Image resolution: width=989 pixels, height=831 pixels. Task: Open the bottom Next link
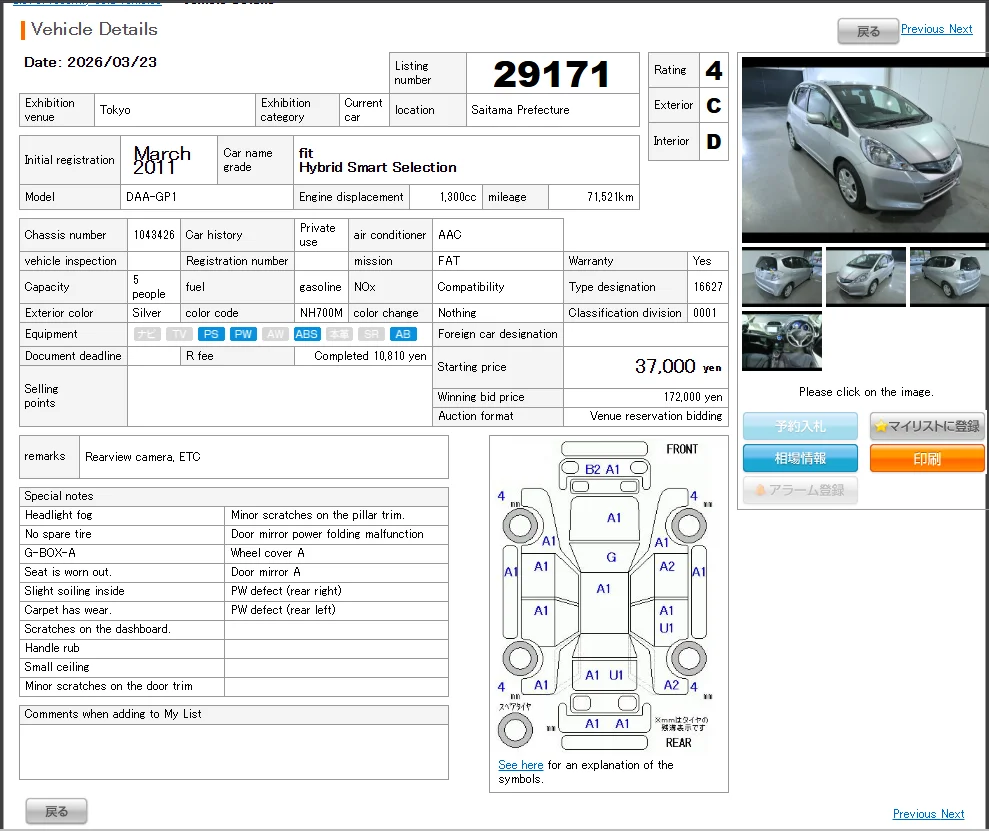952,814
